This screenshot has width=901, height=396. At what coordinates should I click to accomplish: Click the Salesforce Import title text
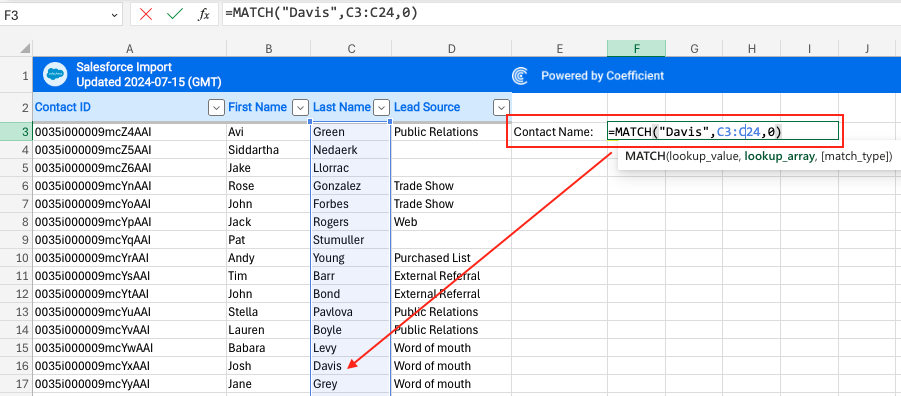click(124, 67)
